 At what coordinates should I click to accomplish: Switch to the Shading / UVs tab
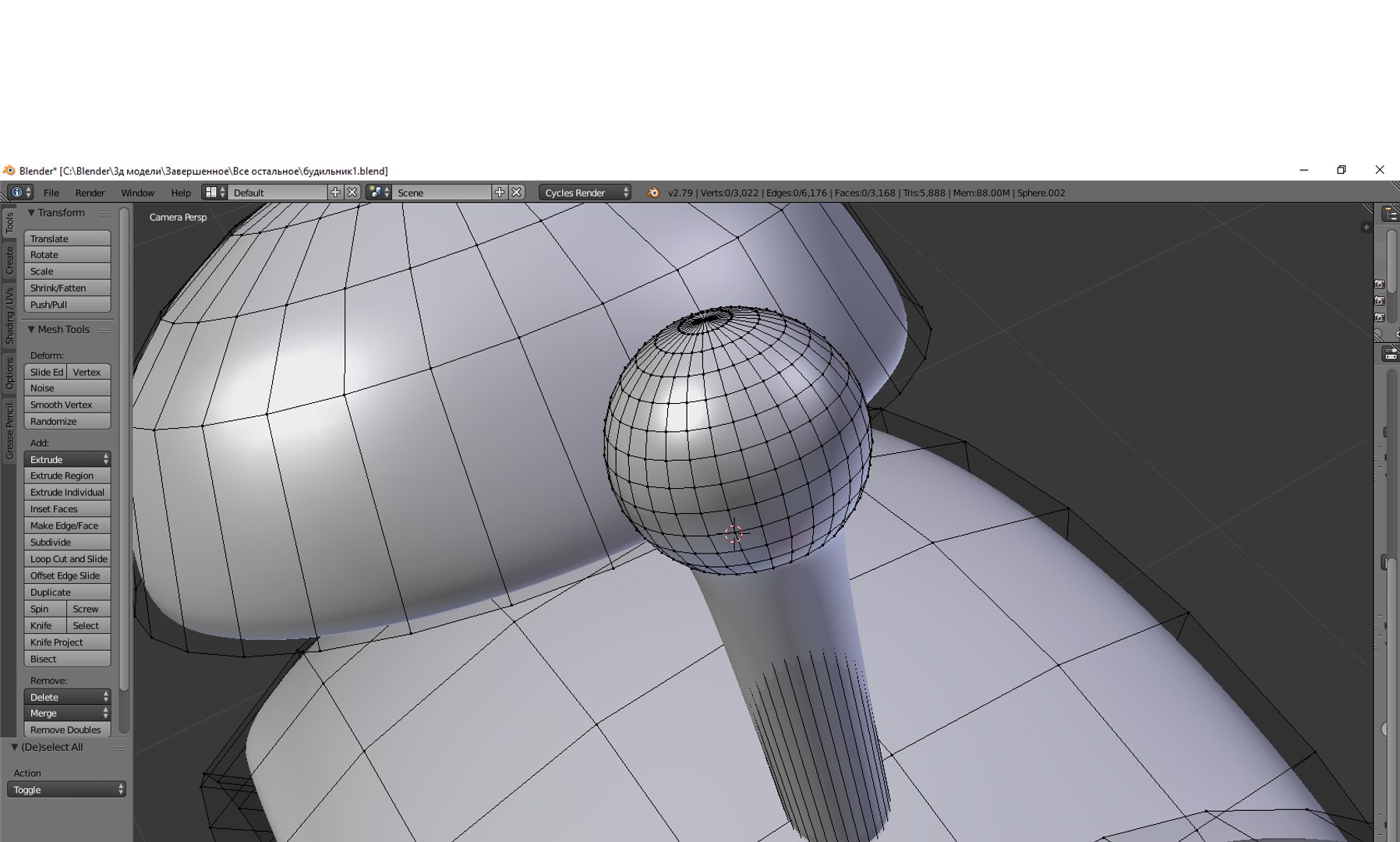(x=9, y=316)
